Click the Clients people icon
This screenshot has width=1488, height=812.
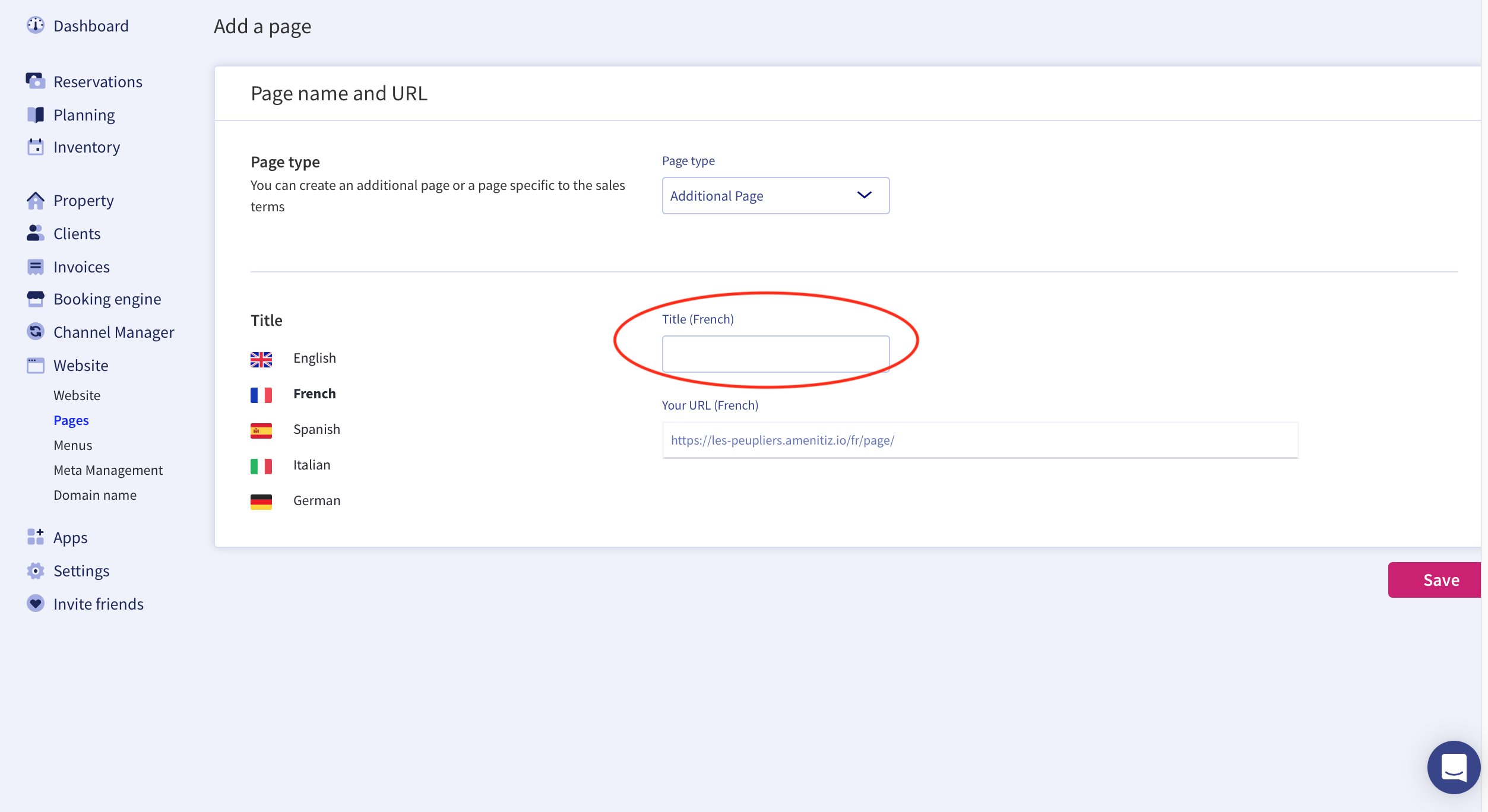tap(36, 233)
